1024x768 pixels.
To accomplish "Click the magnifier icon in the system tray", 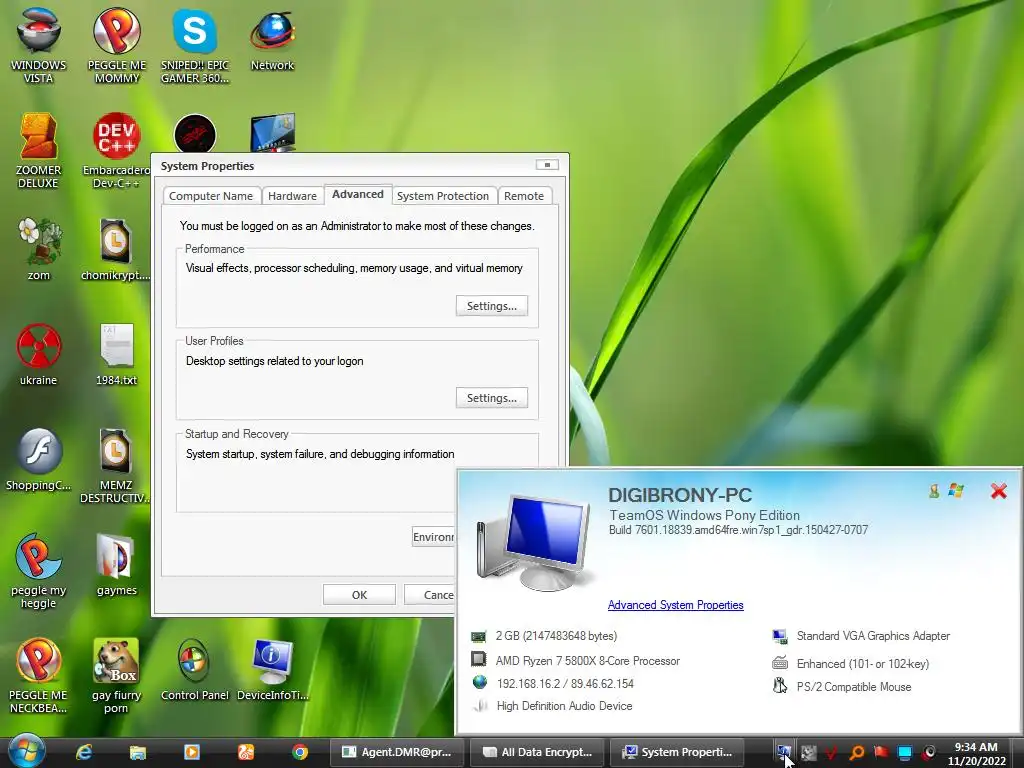I will [857, 752].
